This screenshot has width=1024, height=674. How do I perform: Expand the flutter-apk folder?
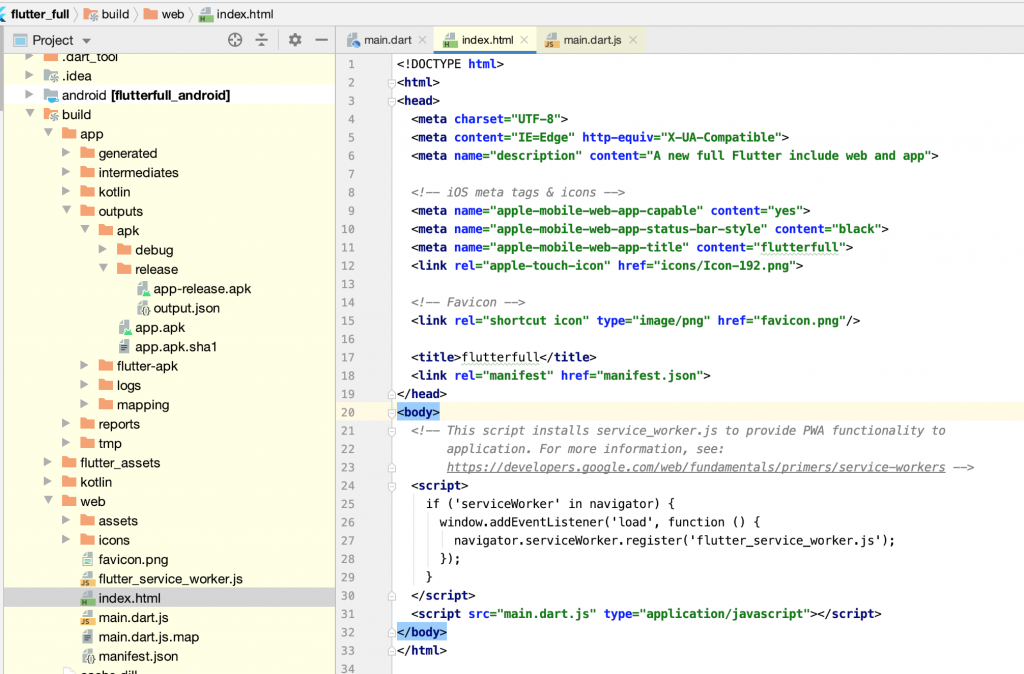click(x=84, y=365)
